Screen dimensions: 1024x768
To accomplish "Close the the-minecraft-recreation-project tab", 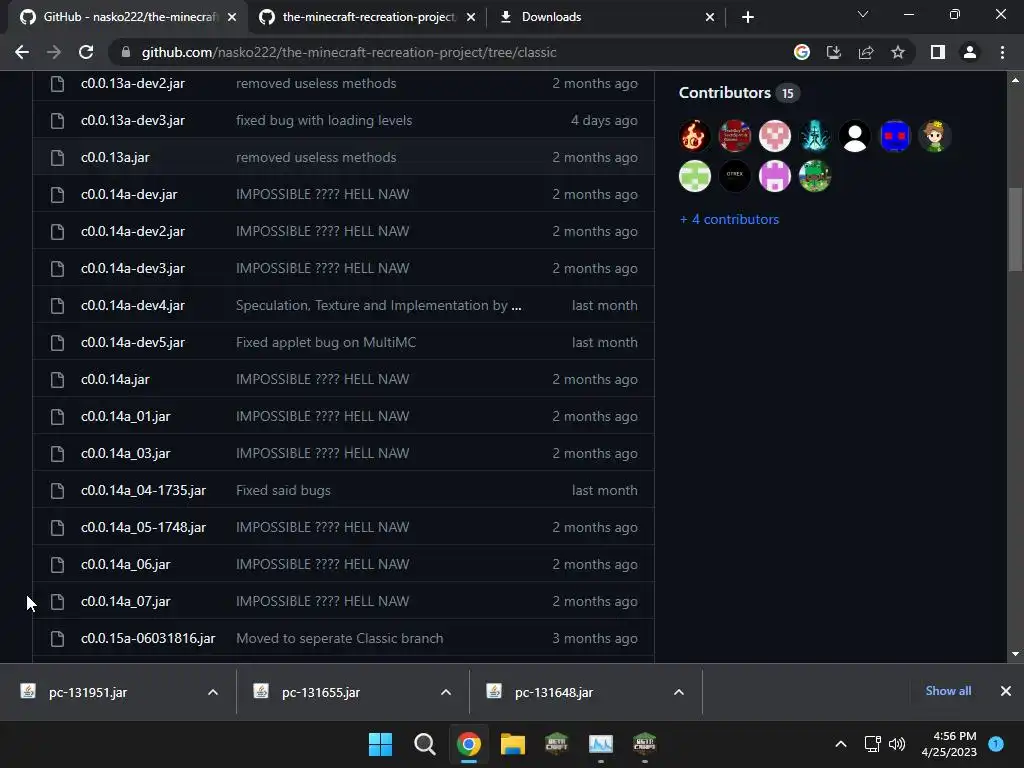I will [471, 17].
